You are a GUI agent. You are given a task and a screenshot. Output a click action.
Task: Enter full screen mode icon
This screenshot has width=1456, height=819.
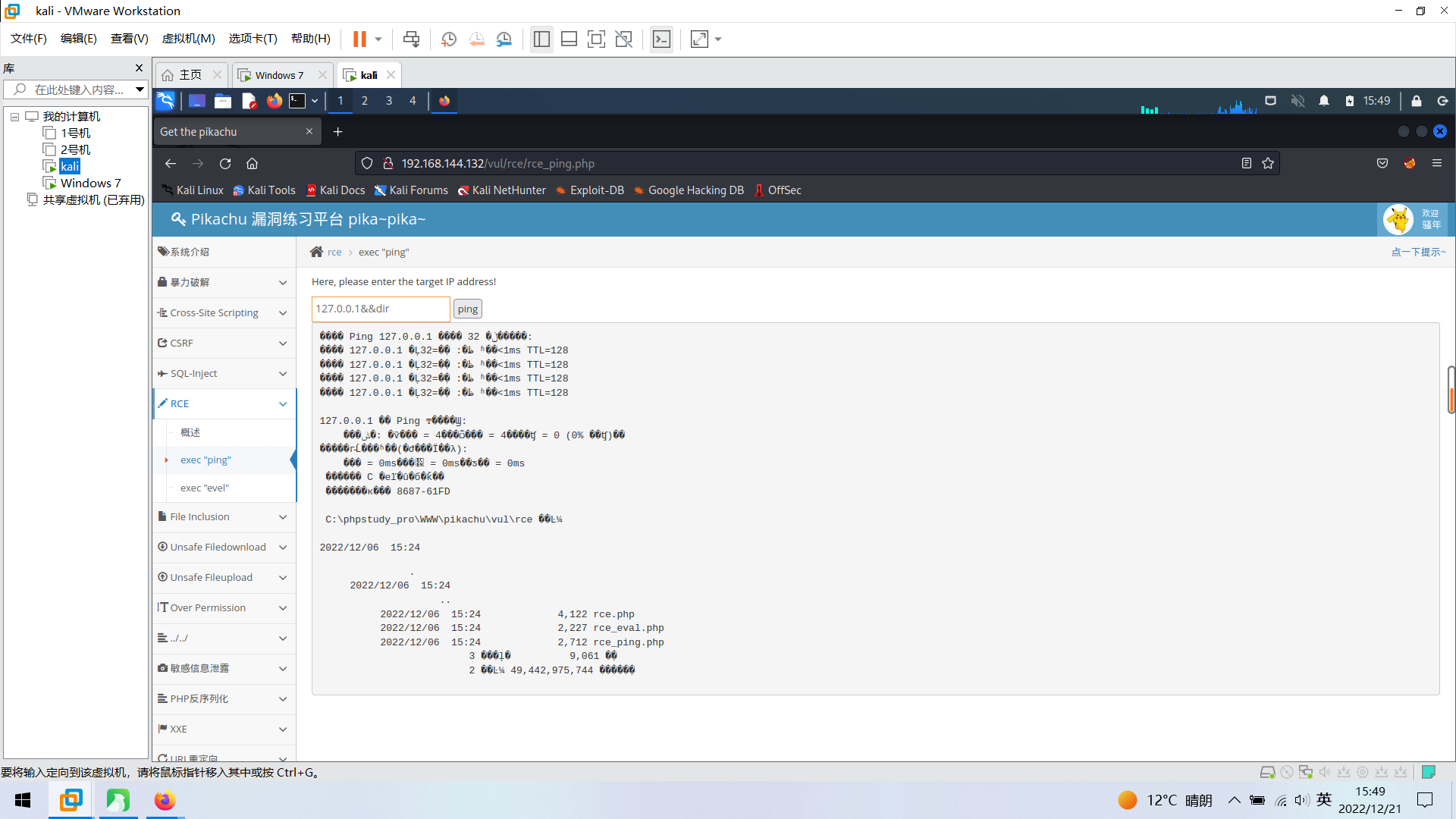pos(596,39)
